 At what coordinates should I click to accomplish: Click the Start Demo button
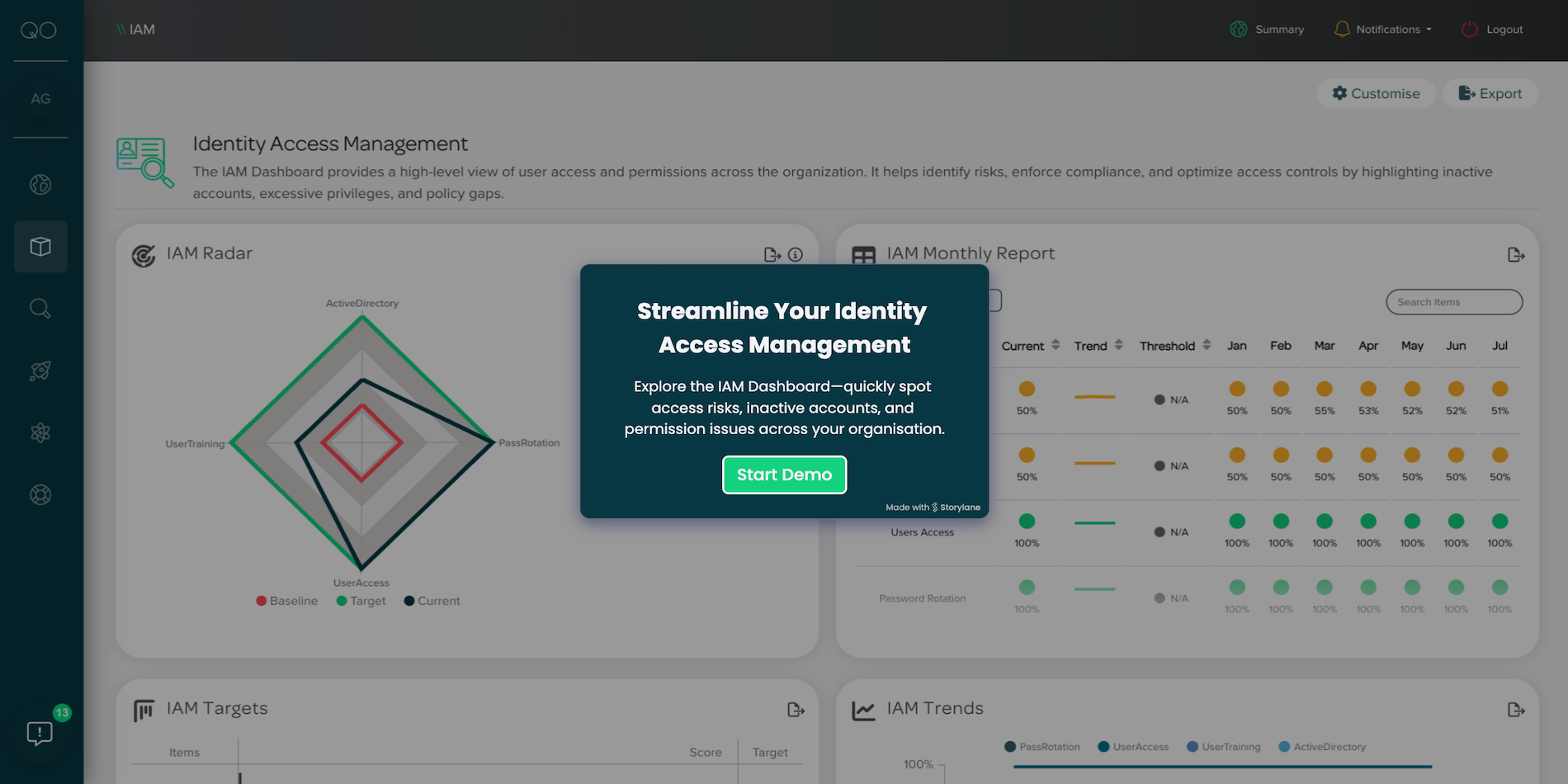pyautogui.click(x=784, y=475)
